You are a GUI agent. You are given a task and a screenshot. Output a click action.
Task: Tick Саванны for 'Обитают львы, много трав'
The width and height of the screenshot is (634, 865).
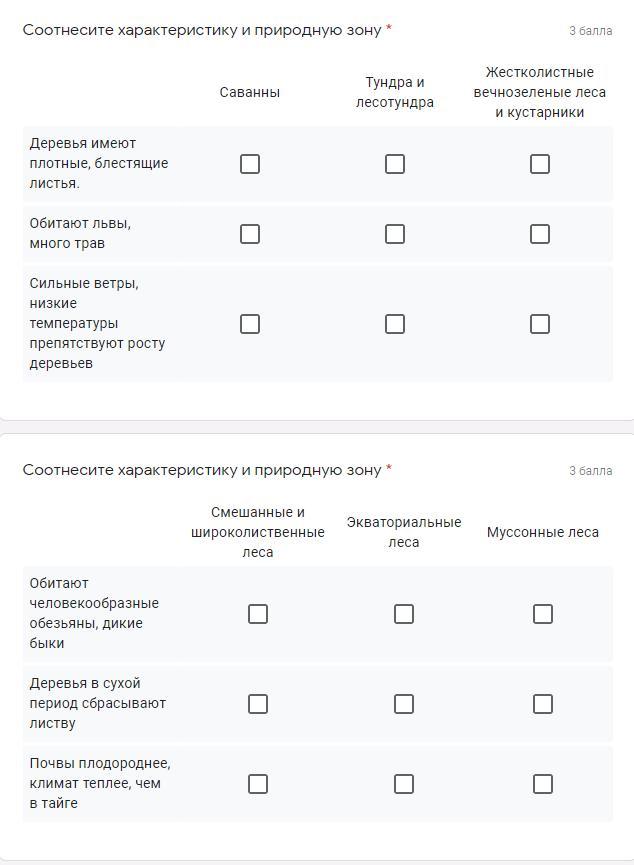(x=250, y=233)
